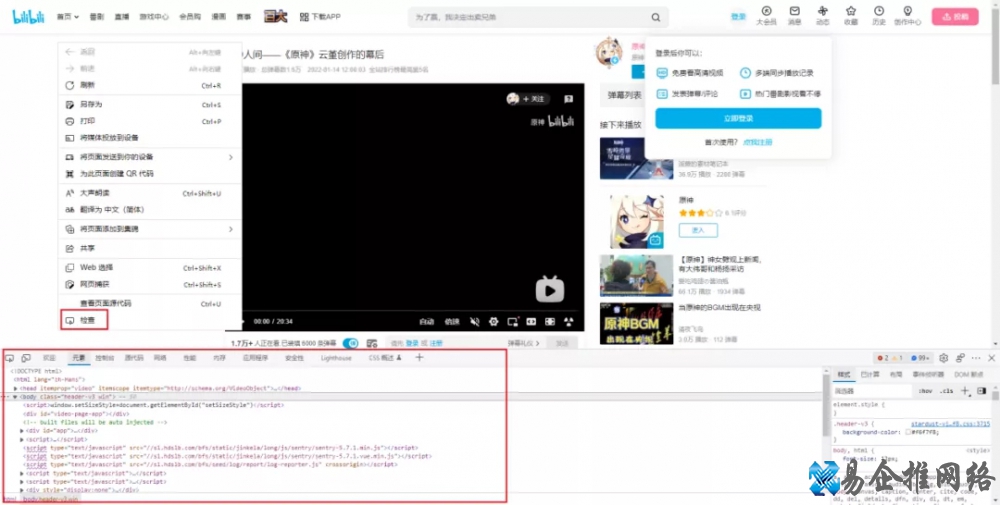Viewport: 1000px width, 505px height.
Task: Click the 立即登录 login button
Action: (738, 119)
